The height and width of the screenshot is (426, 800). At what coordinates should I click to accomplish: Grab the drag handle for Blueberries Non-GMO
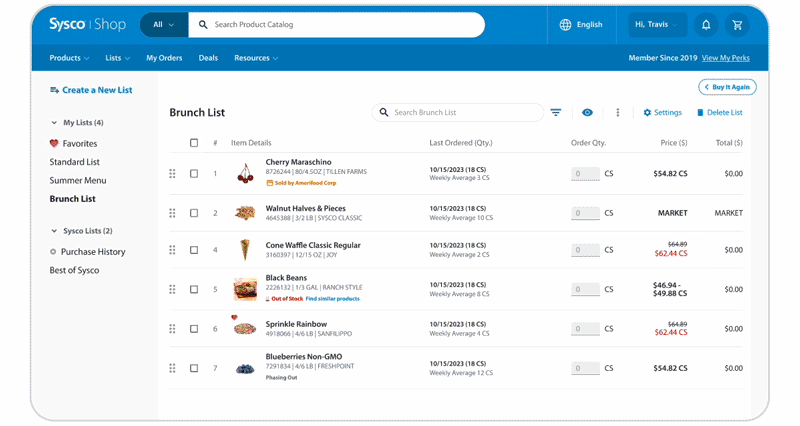172,368
